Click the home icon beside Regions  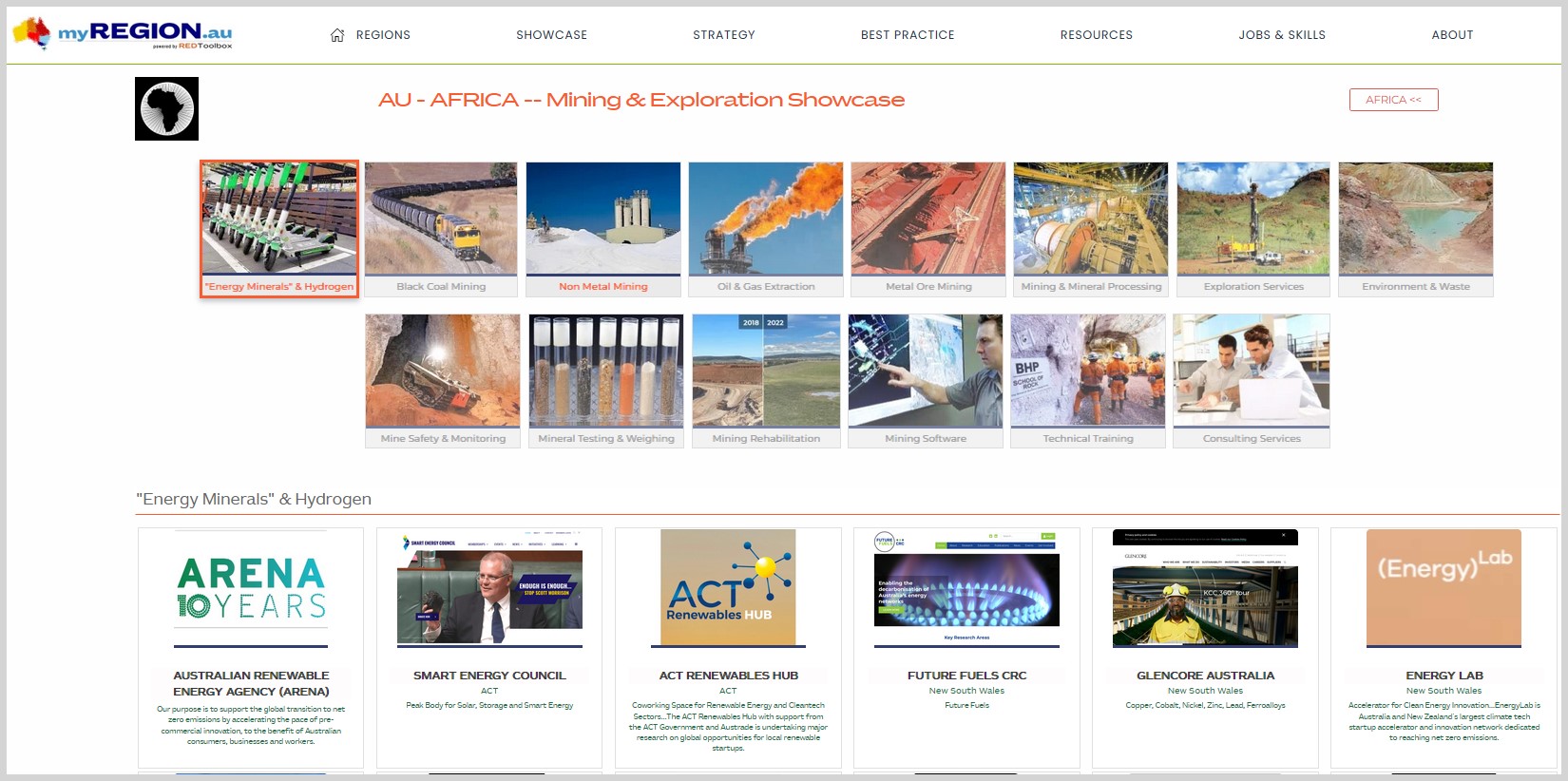[337, 35]
